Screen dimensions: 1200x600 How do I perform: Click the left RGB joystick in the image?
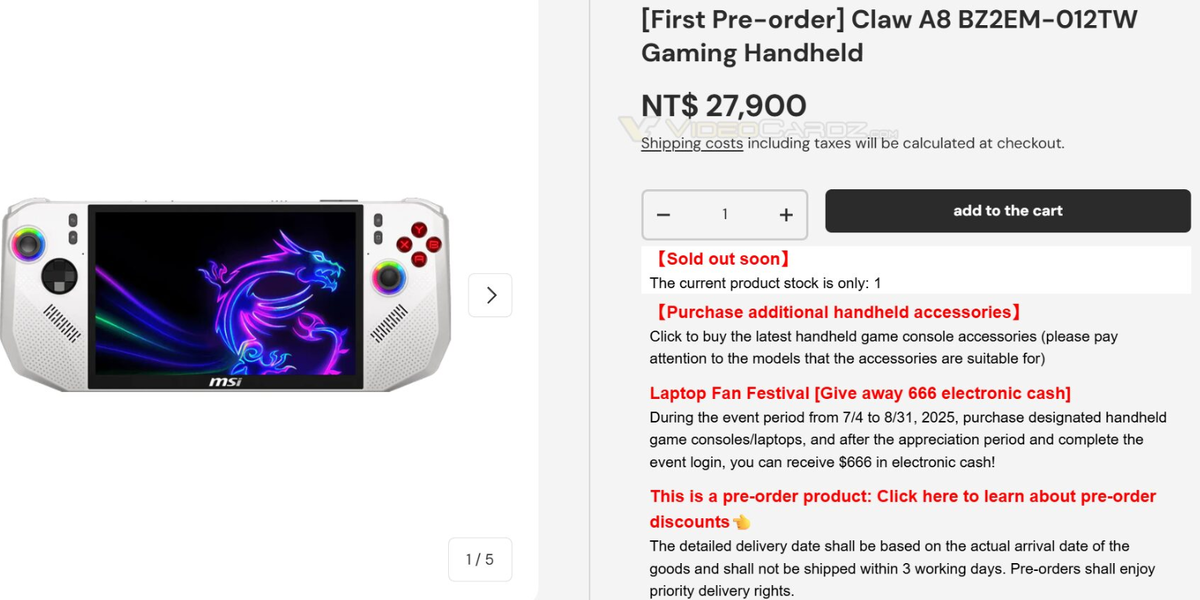click(x=25, y=243)
